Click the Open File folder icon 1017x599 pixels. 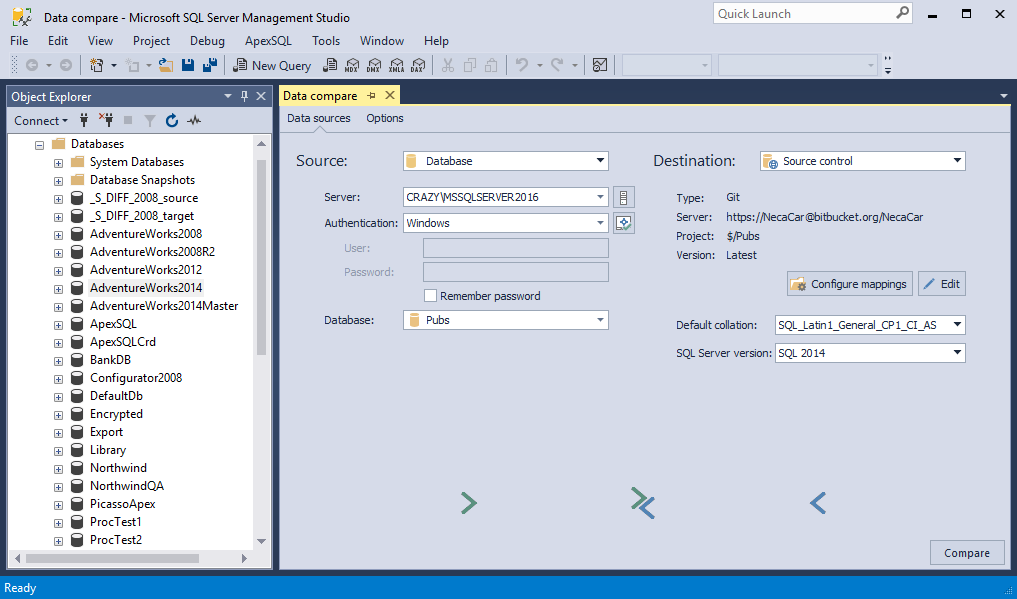pos(166,65)
